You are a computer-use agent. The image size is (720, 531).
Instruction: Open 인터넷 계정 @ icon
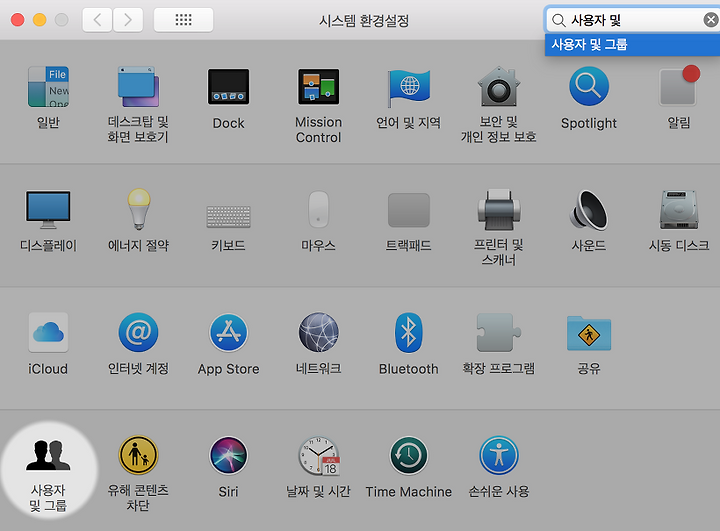tap(138, 333)
